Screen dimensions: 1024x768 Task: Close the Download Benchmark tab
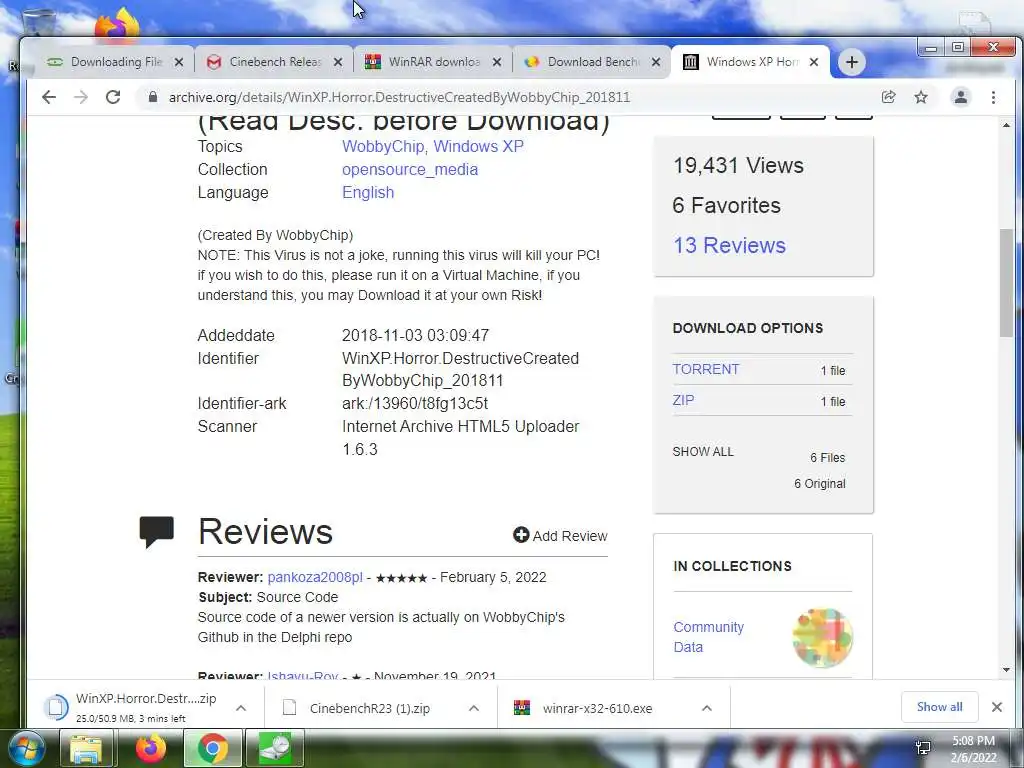coord(656,62)
